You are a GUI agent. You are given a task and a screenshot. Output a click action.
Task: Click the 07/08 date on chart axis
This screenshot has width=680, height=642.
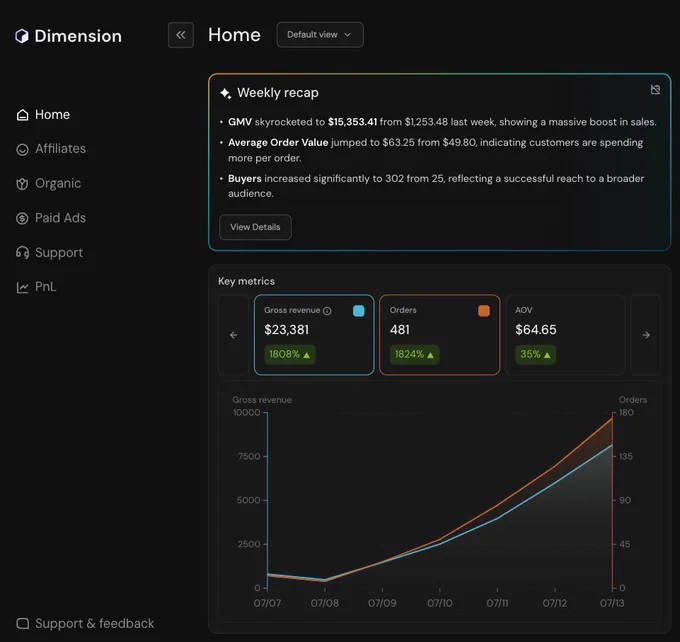[325, 603]
